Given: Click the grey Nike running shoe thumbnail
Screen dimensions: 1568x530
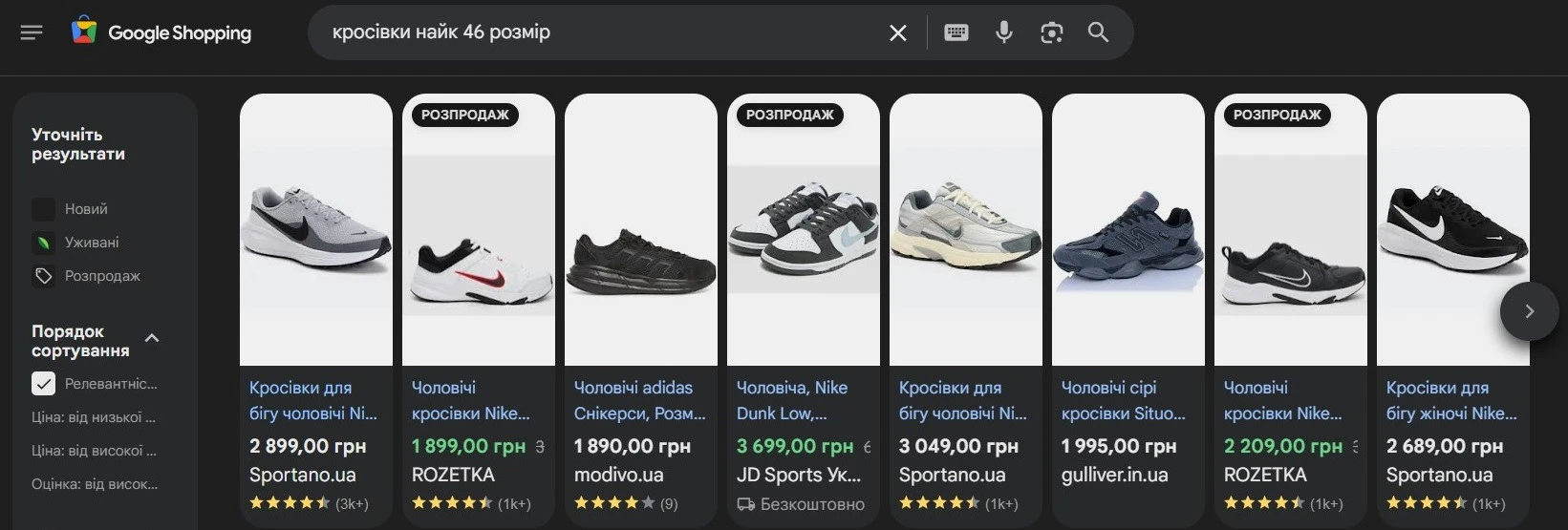Looking at the screenshot, I should [x=316, y=228].
